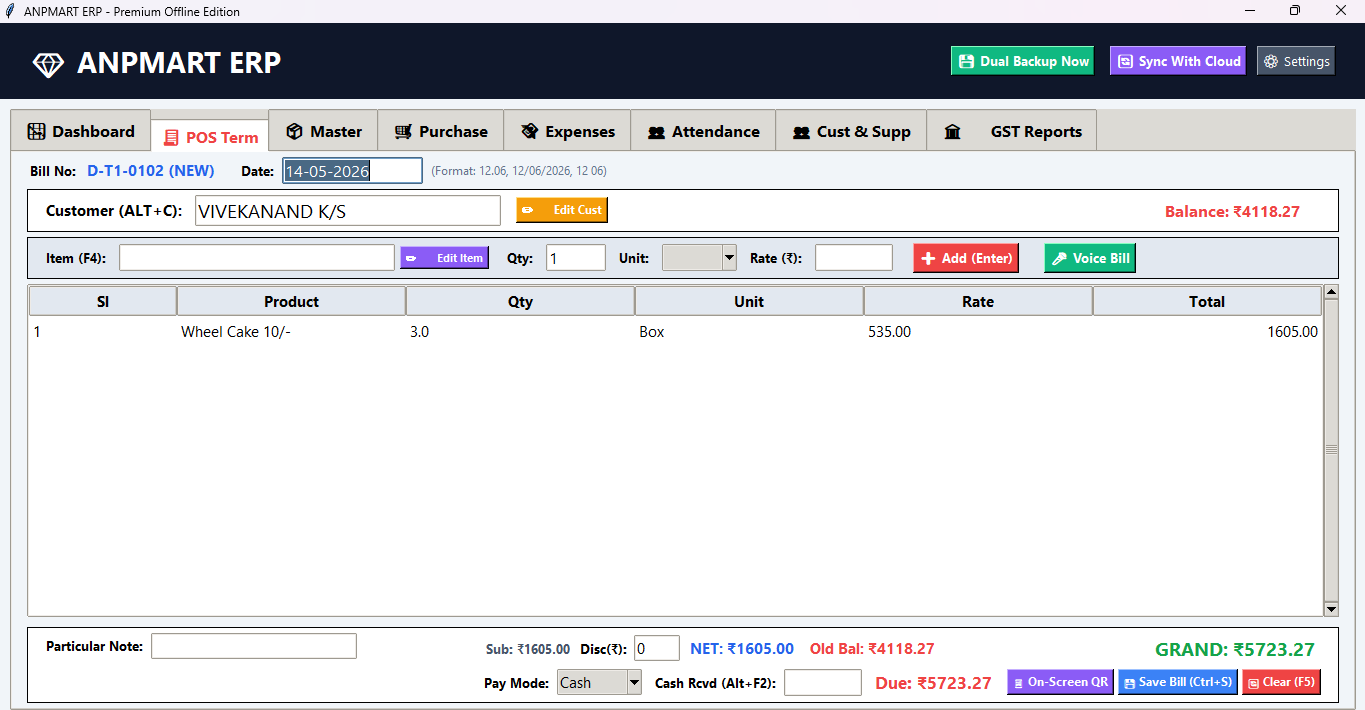
Task: Click the Old Bal ₹4118.27 label
Action: click(x=872, y=649)
